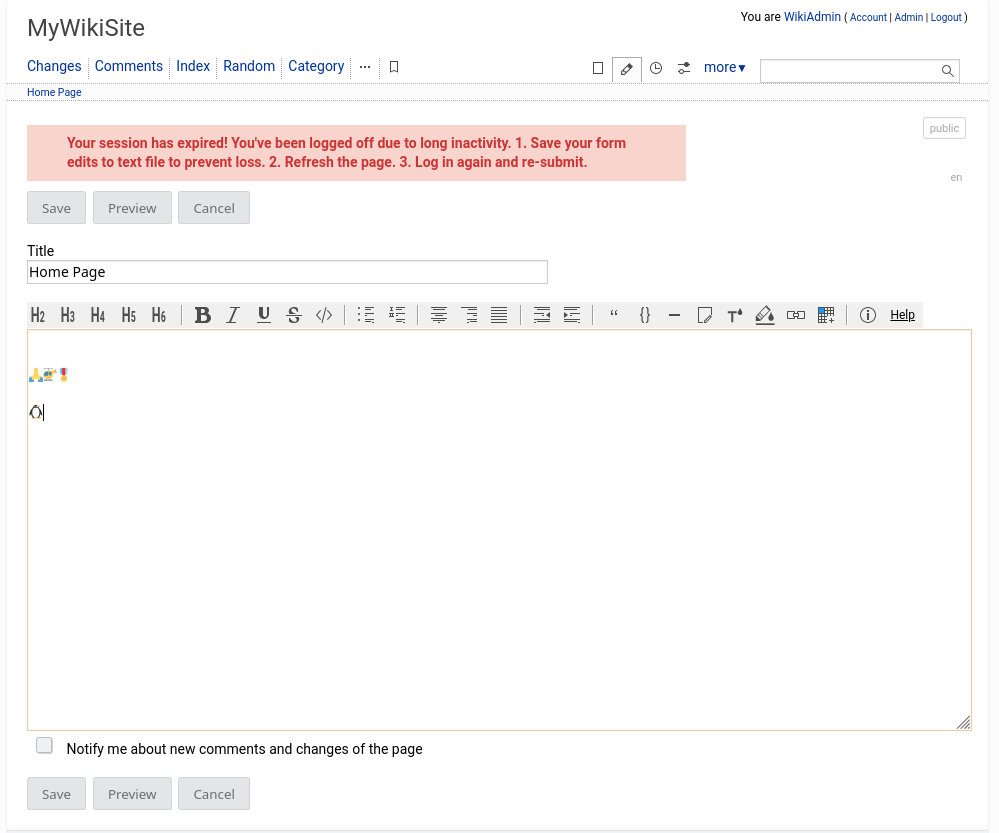The image size is (999, 833).
Task: Open the bookmark menu icon
Action: (x=394, y=67)
